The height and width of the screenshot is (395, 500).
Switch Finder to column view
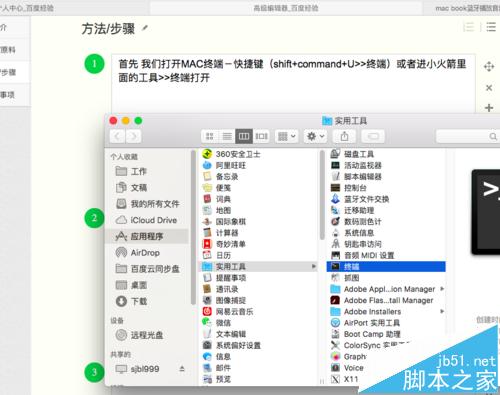click(244, 136)
